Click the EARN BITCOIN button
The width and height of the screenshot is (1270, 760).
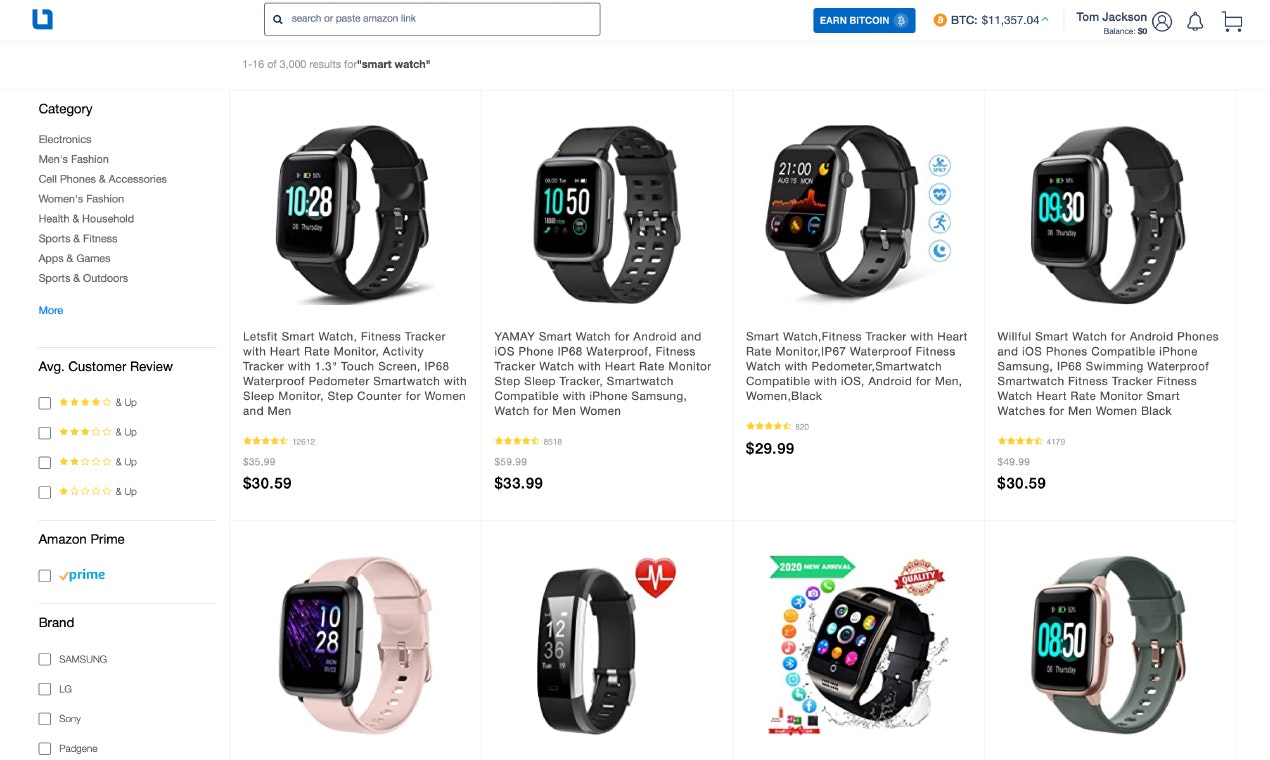pos(864,20)
